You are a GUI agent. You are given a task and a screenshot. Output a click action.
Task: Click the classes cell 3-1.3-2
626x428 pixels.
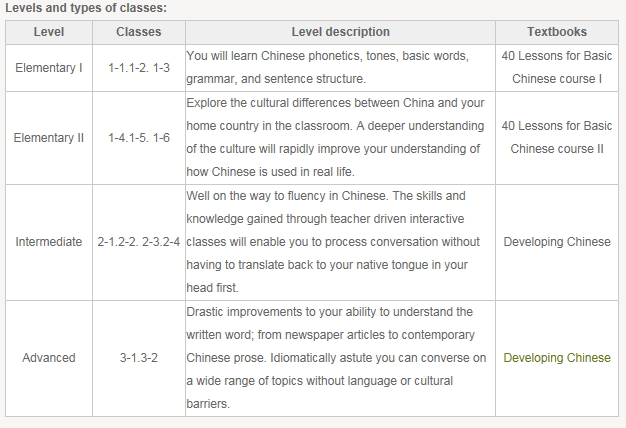(139, 358)
